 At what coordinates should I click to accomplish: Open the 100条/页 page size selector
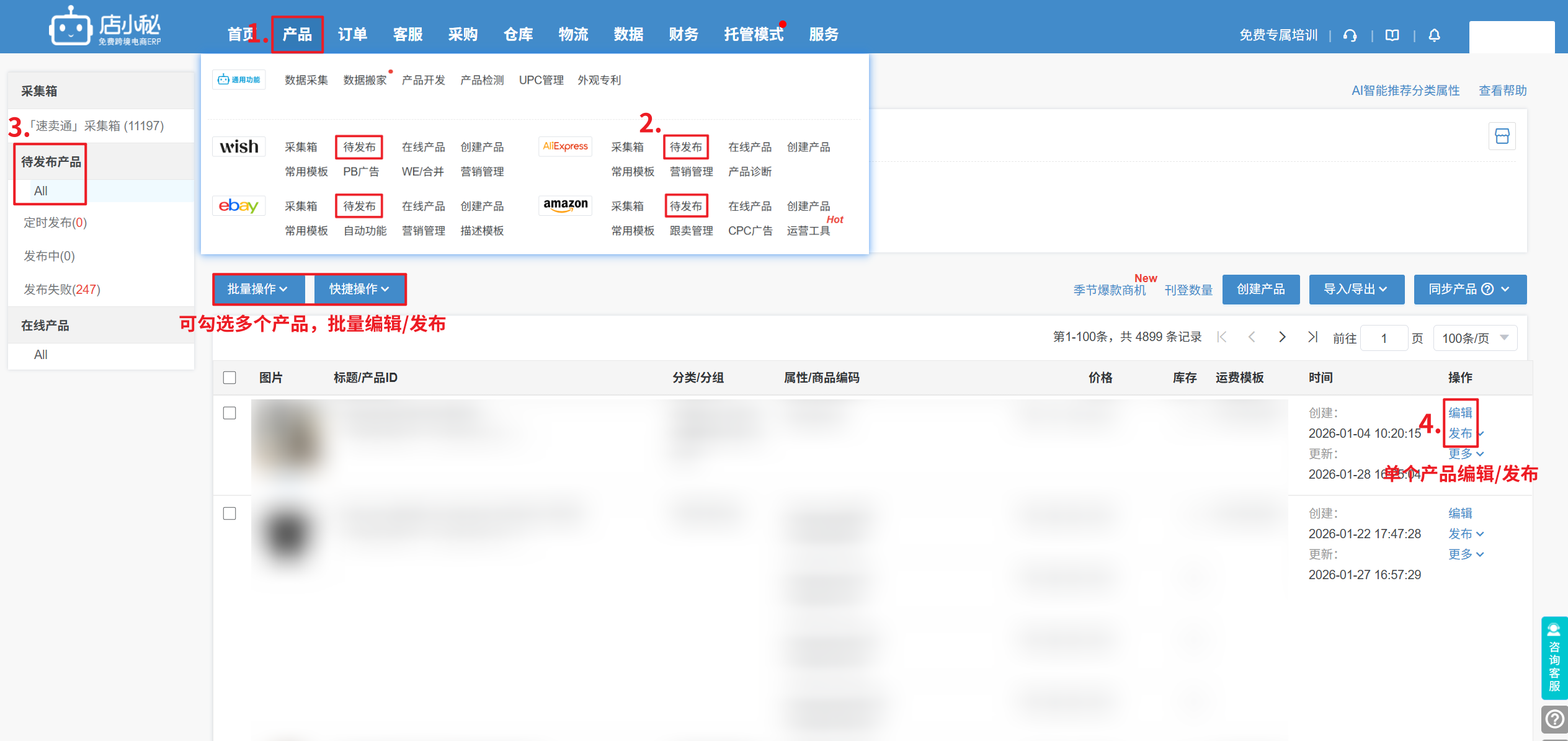pos(1474,338)
